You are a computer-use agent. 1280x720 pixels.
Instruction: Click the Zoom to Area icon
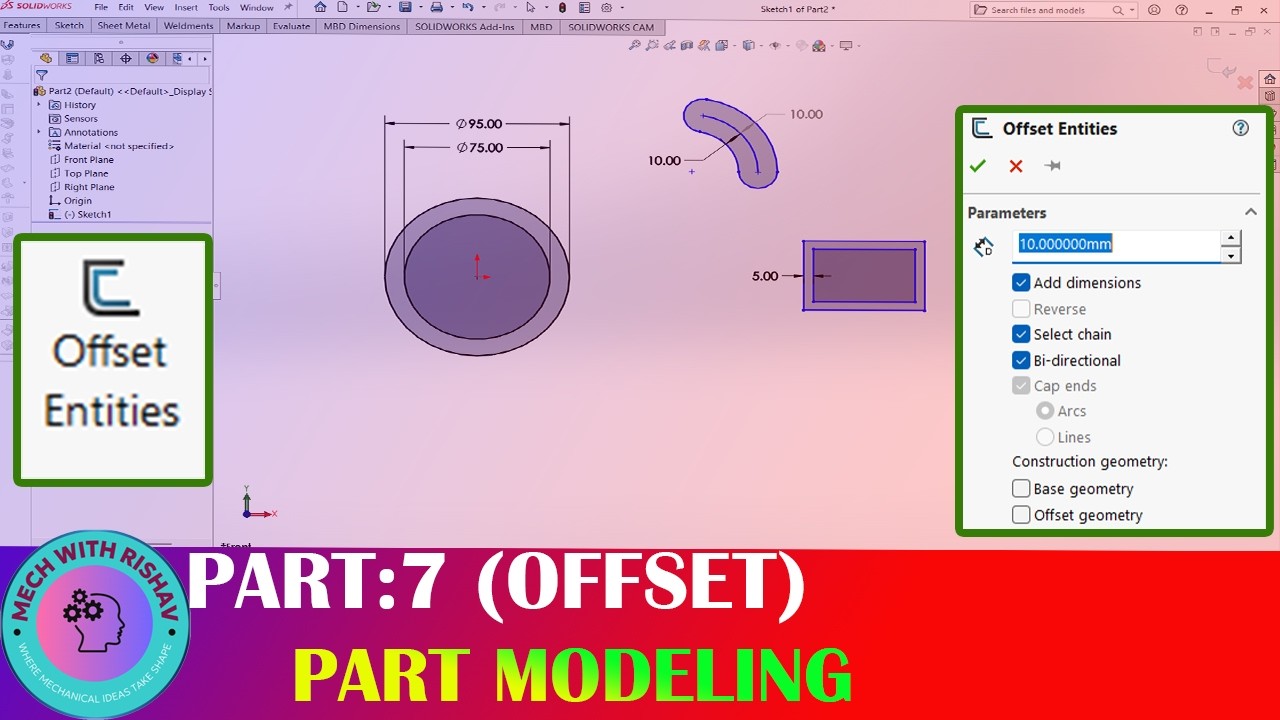point(652,45)
